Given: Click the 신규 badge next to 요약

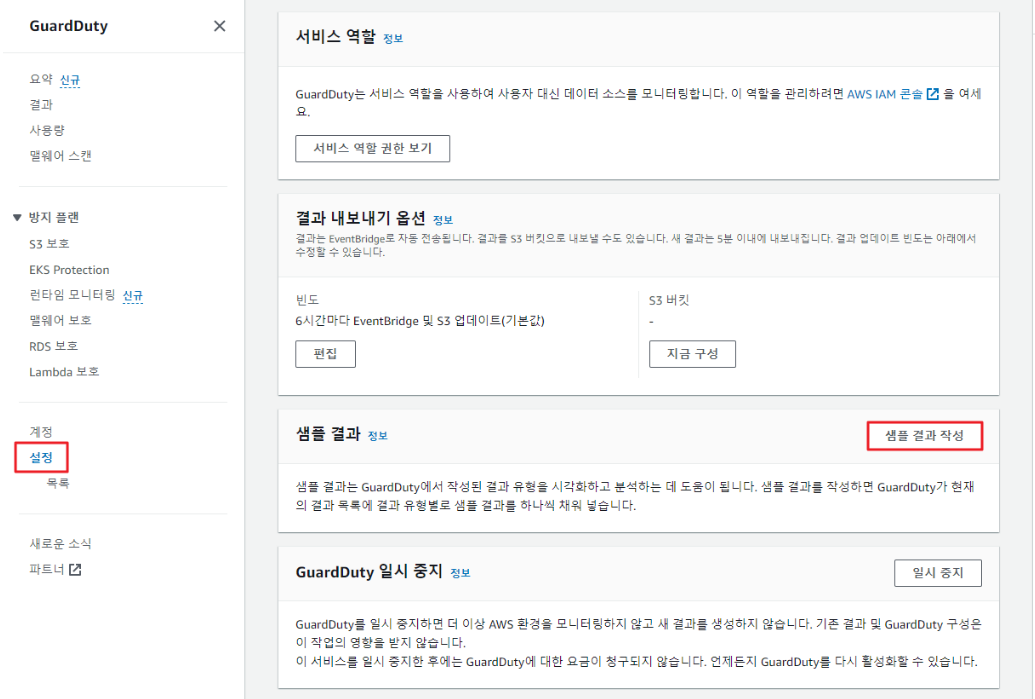Looking at the screenshot, I should (69, 80).
